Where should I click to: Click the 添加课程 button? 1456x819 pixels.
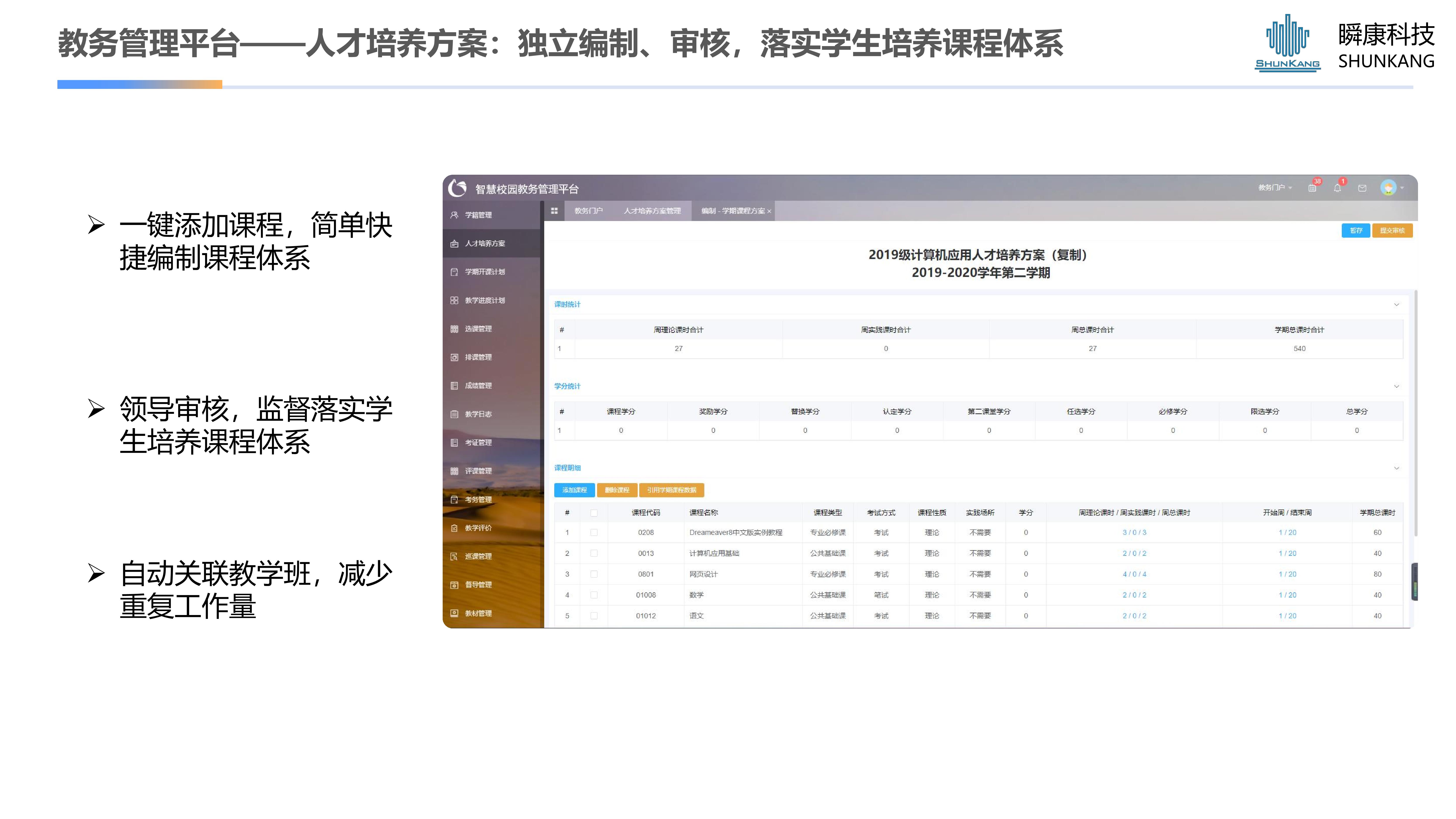click(574, 490)
